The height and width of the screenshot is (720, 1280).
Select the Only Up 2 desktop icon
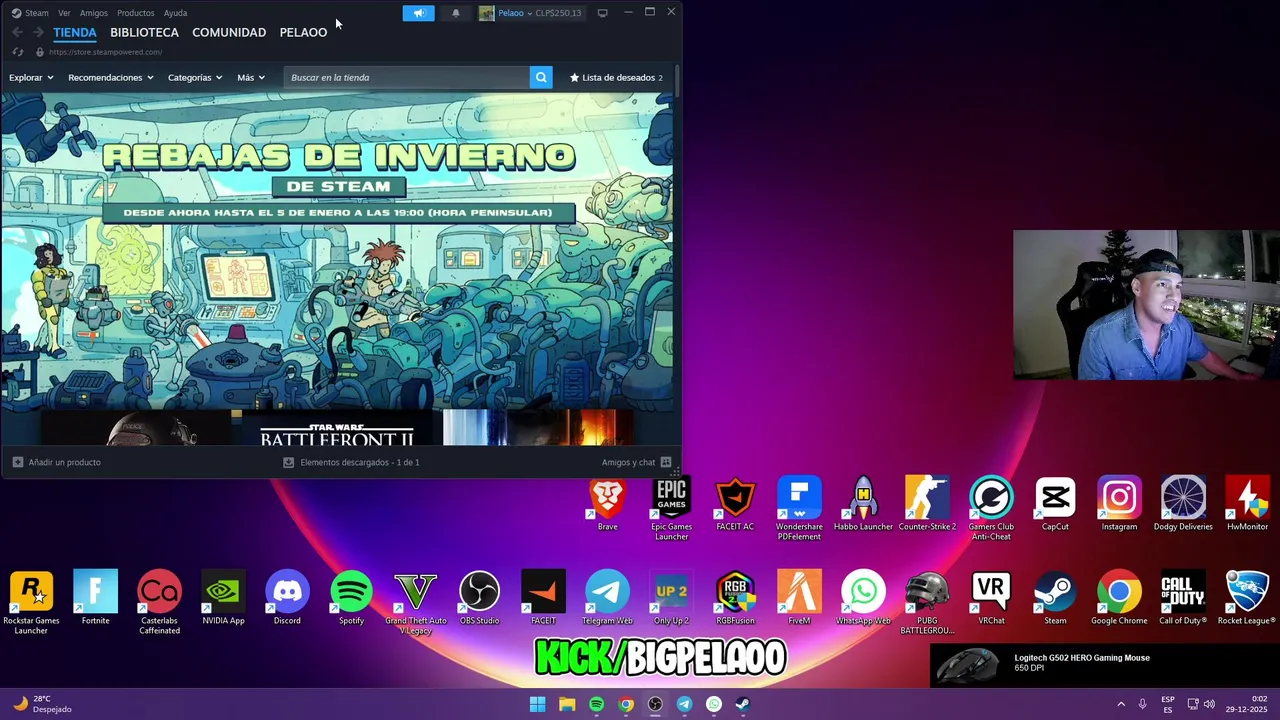click(x=671, y=598)
